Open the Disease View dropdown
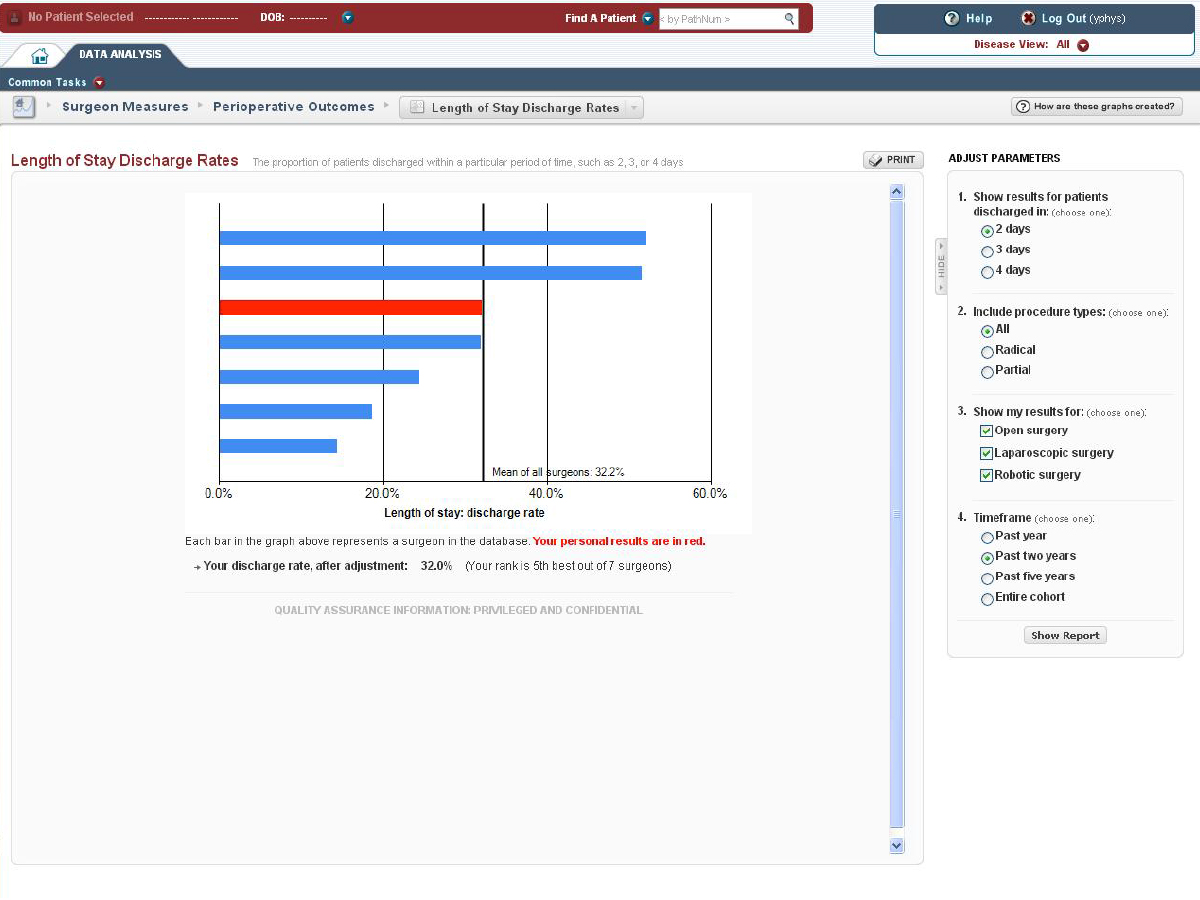The image size is (1200, 900). (1083, 45)
